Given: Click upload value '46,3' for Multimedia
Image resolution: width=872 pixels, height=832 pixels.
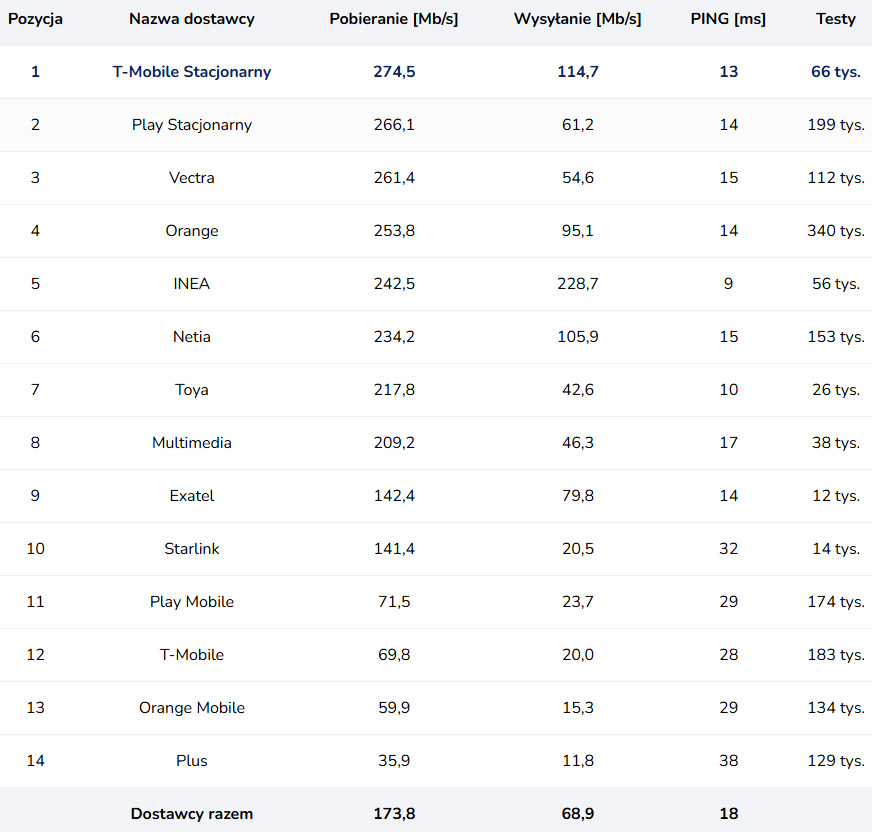Looking at the screenshot, I should point(578,443).
